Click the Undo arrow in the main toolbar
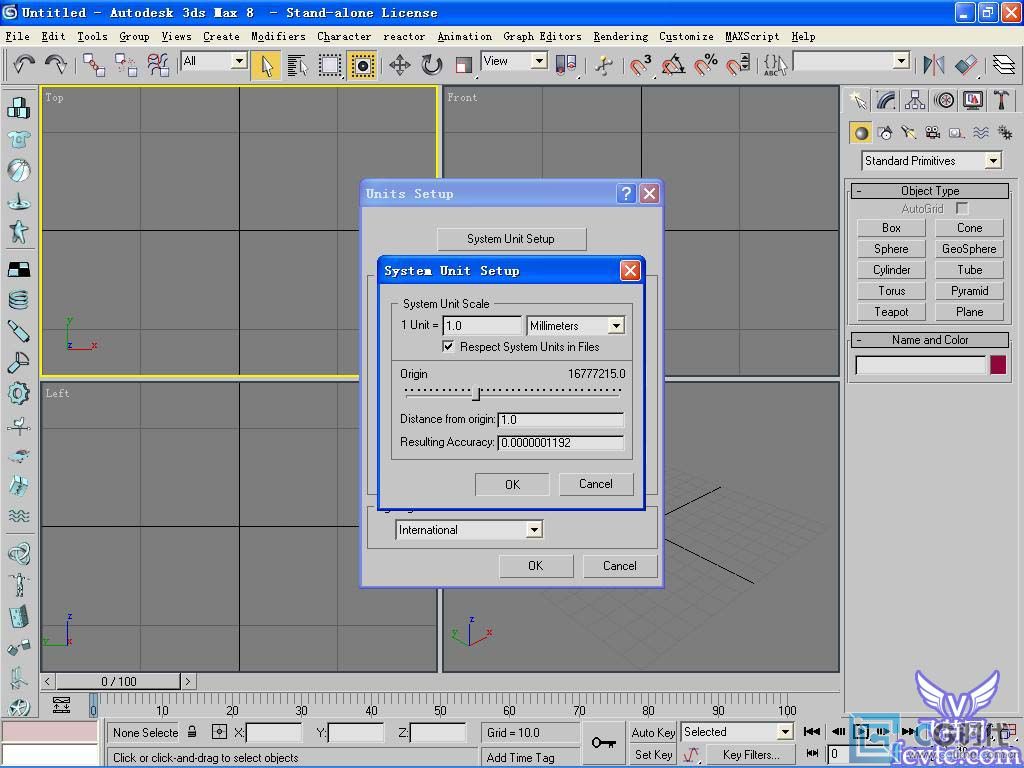Image resolution: width=1024 pixels, height=768 pixels. pos(24,64)
